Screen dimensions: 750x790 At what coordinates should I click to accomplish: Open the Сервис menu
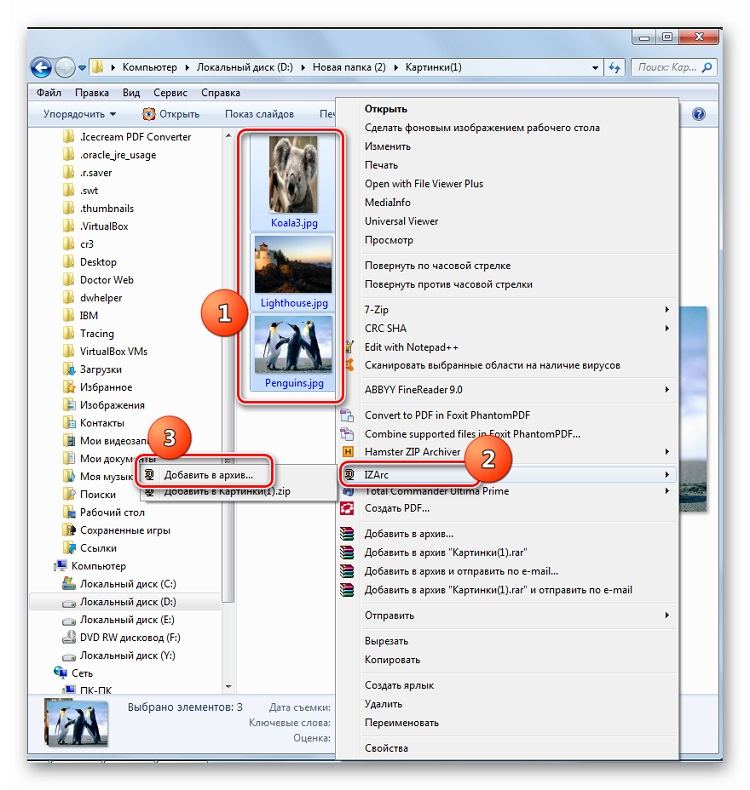point(170,93)
